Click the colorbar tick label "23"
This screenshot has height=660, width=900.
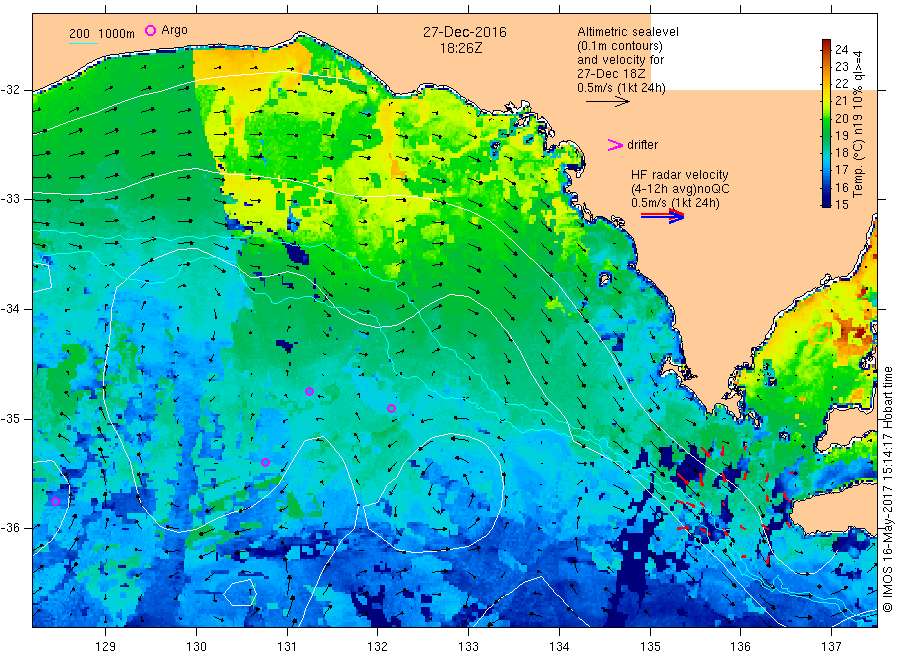(841, 67)
